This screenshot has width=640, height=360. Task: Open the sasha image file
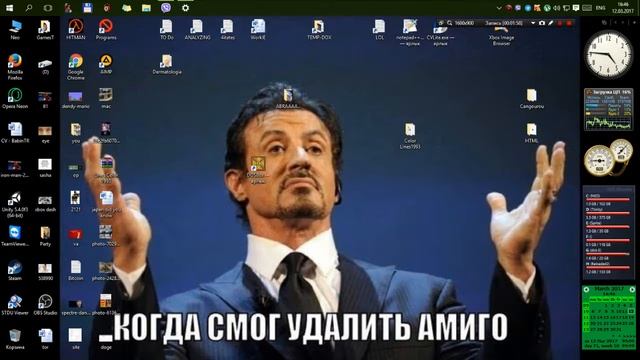coord(45,167)
